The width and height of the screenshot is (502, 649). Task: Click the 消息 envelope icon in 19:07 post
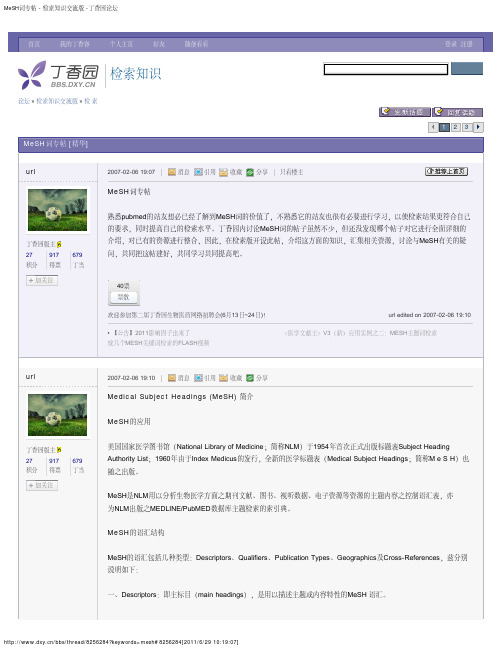(172, 172)
